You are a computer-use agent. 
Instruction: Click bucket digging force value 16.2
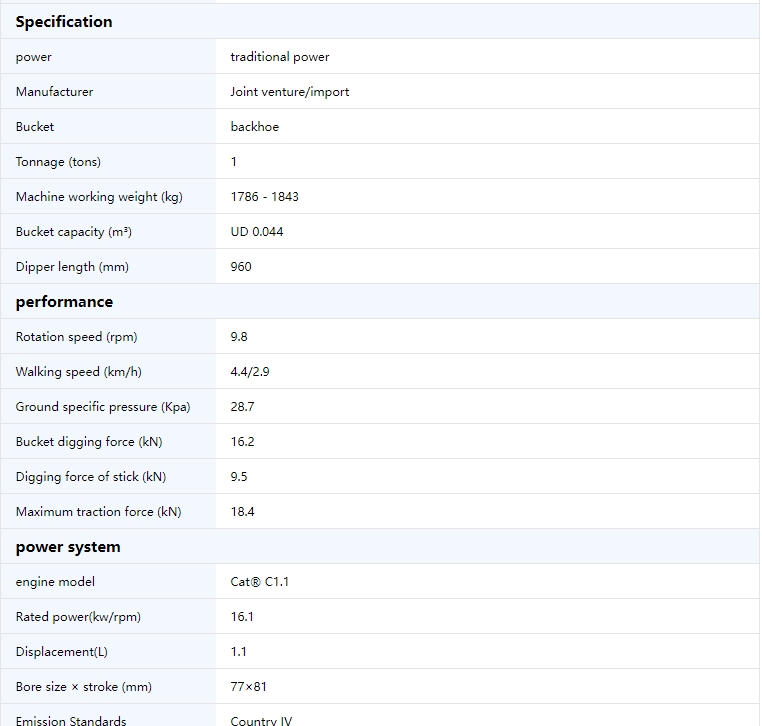[x=242, y=441]
